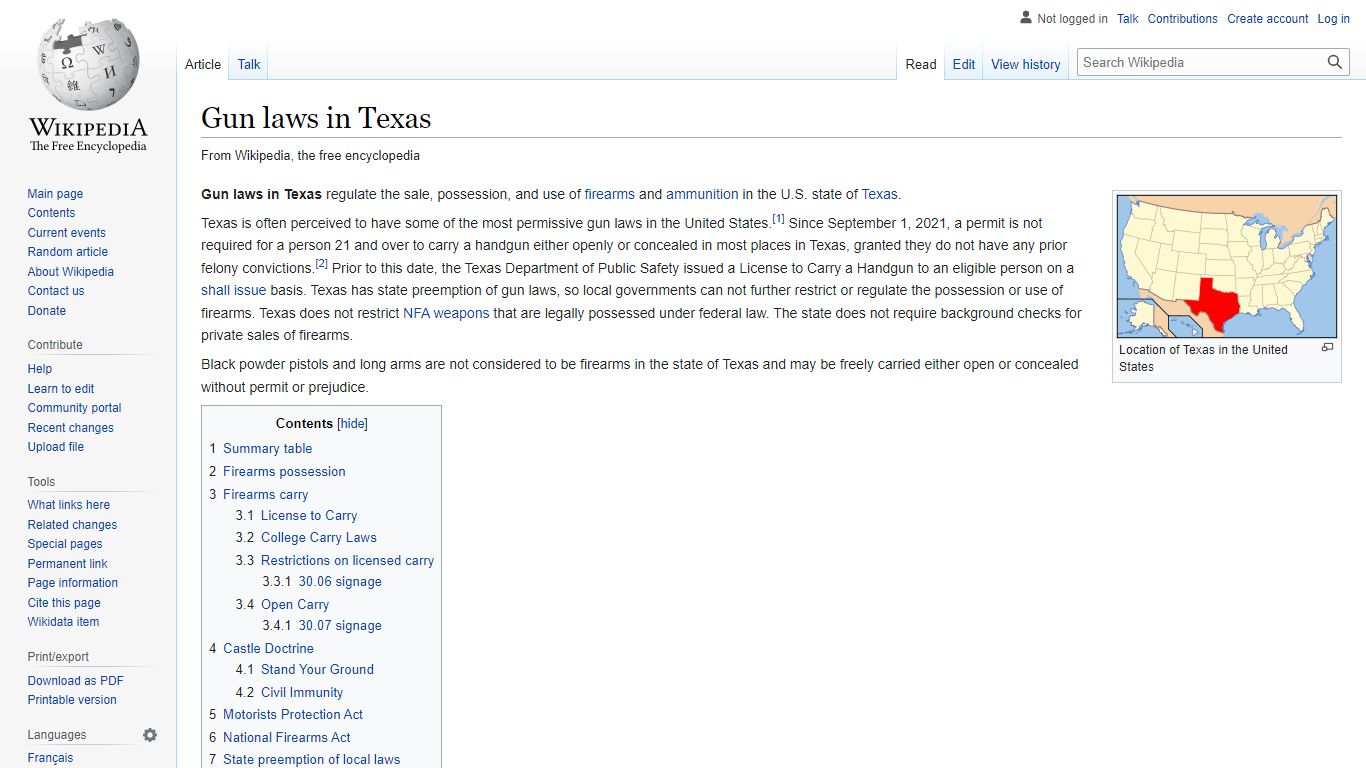1366x768 pixels.
Task: Jump to Stand Your Ground
Action: 317,670
